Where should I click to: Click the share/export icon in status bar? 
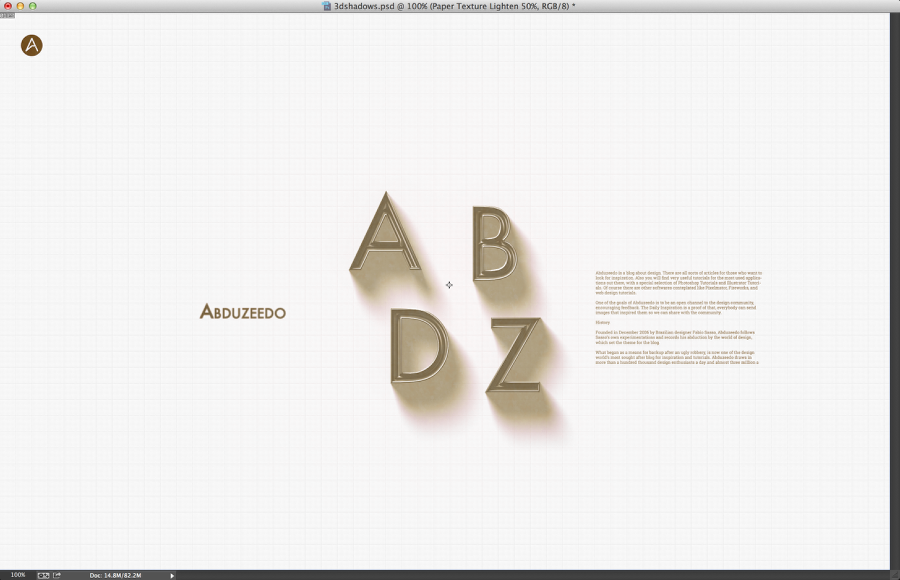(x=57, y=575)
